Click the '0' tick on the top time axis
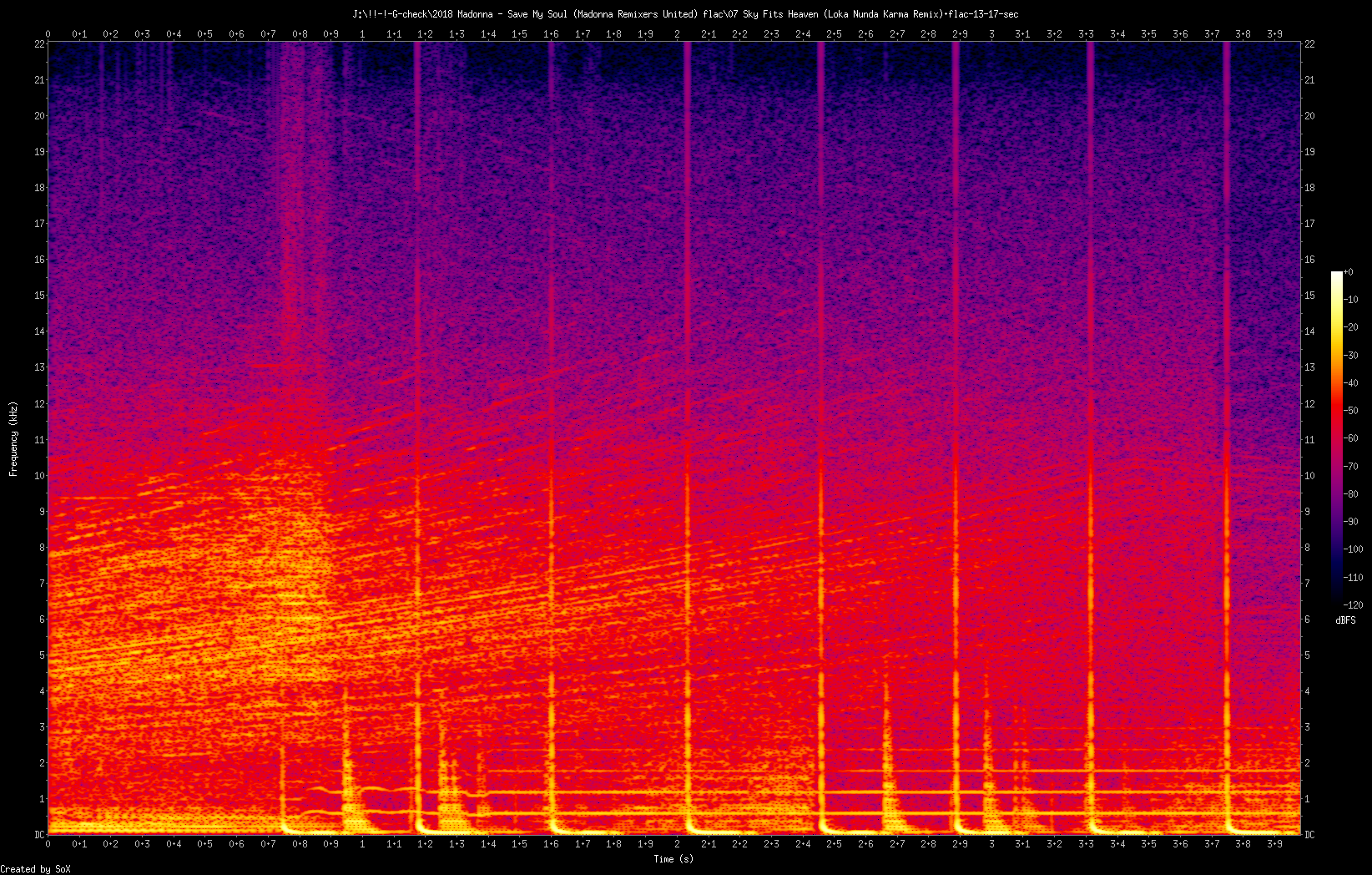 (48, 34)
